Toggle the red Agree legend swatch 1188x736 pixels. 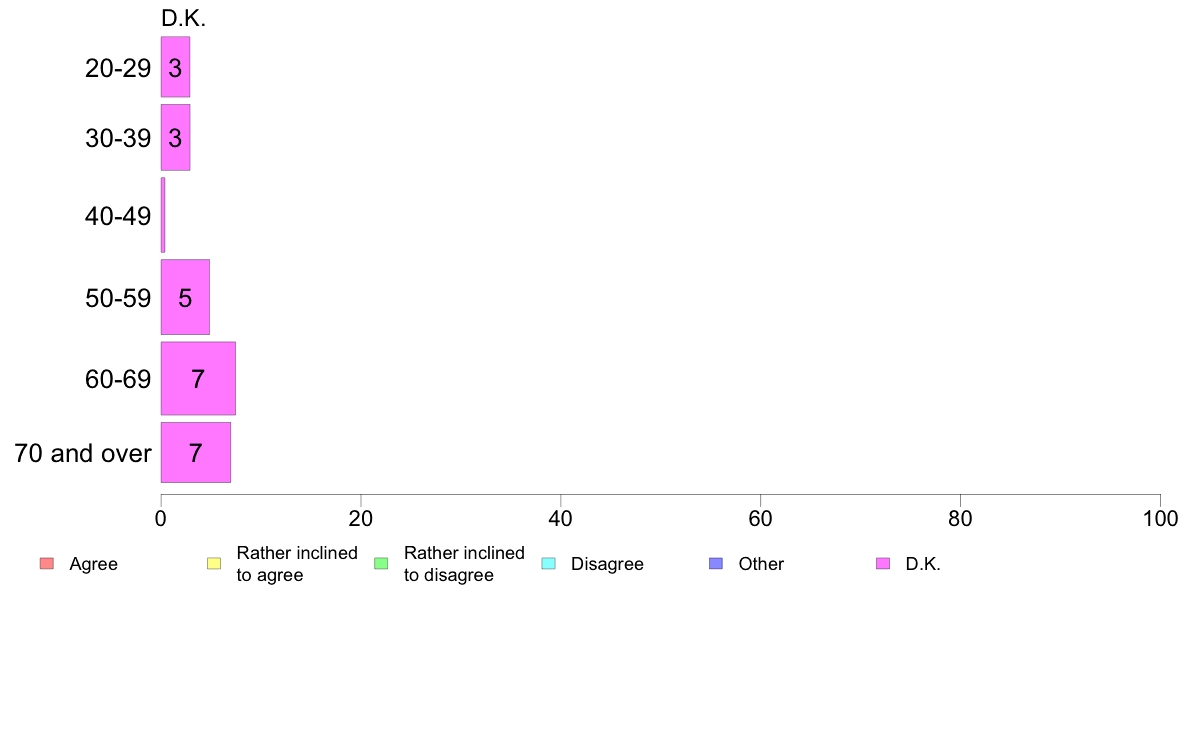[x=47, y=563]
